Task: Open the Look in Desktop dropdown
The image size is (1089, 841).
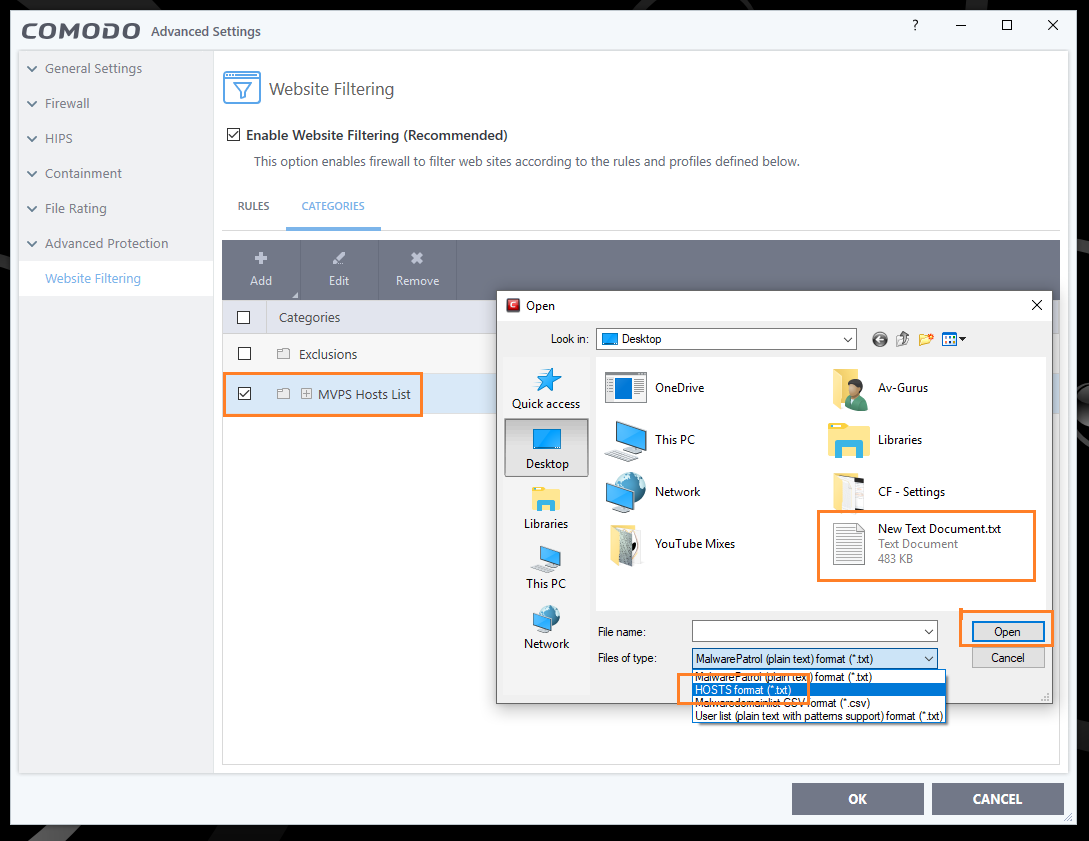Action: [726, 339]
